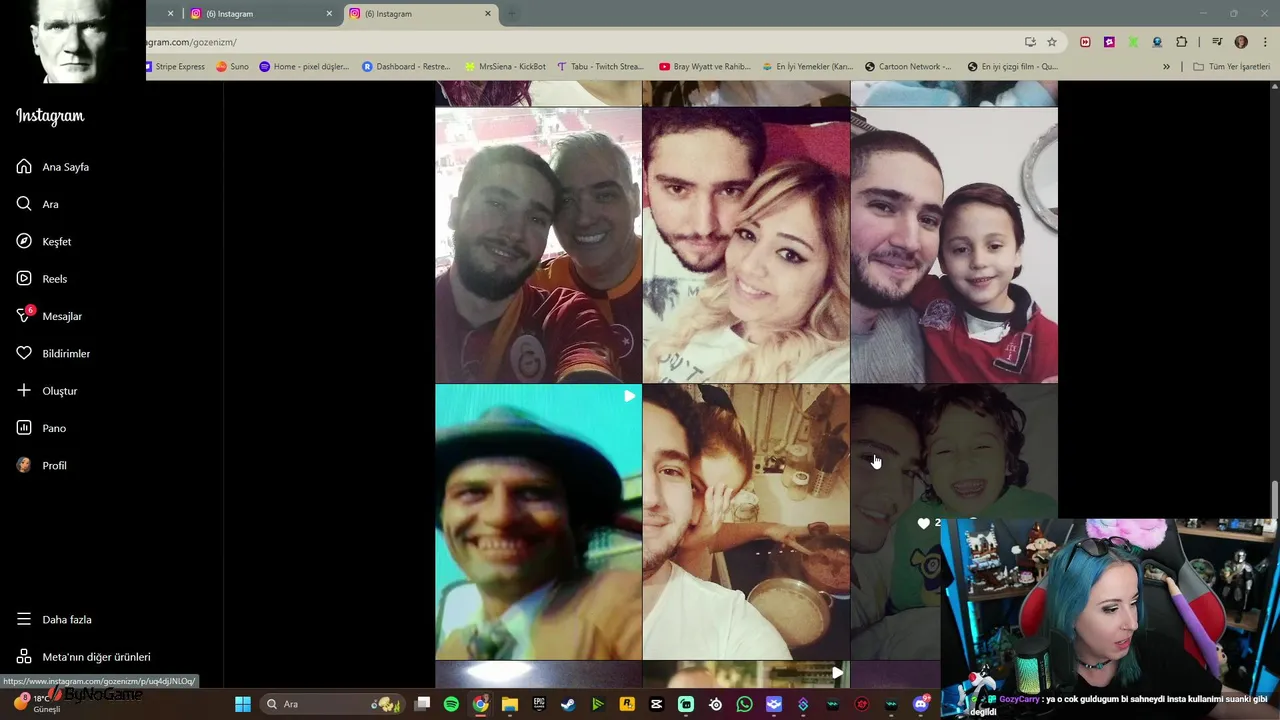The height and width of the screenshot is (720, 1280).
Task: Click Oluştur to create a post
Action: pos(47,391)
